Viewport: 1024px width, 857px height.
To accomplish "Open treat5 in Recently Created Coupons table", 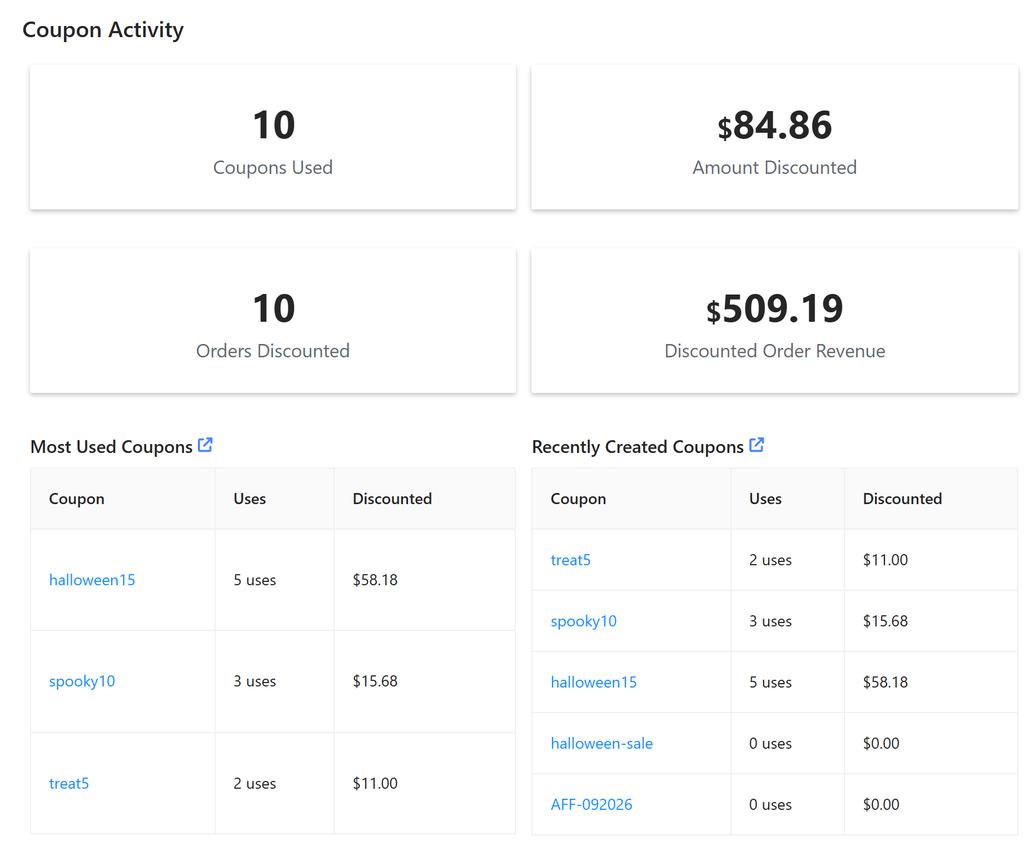I will click(x=571, y=560).
